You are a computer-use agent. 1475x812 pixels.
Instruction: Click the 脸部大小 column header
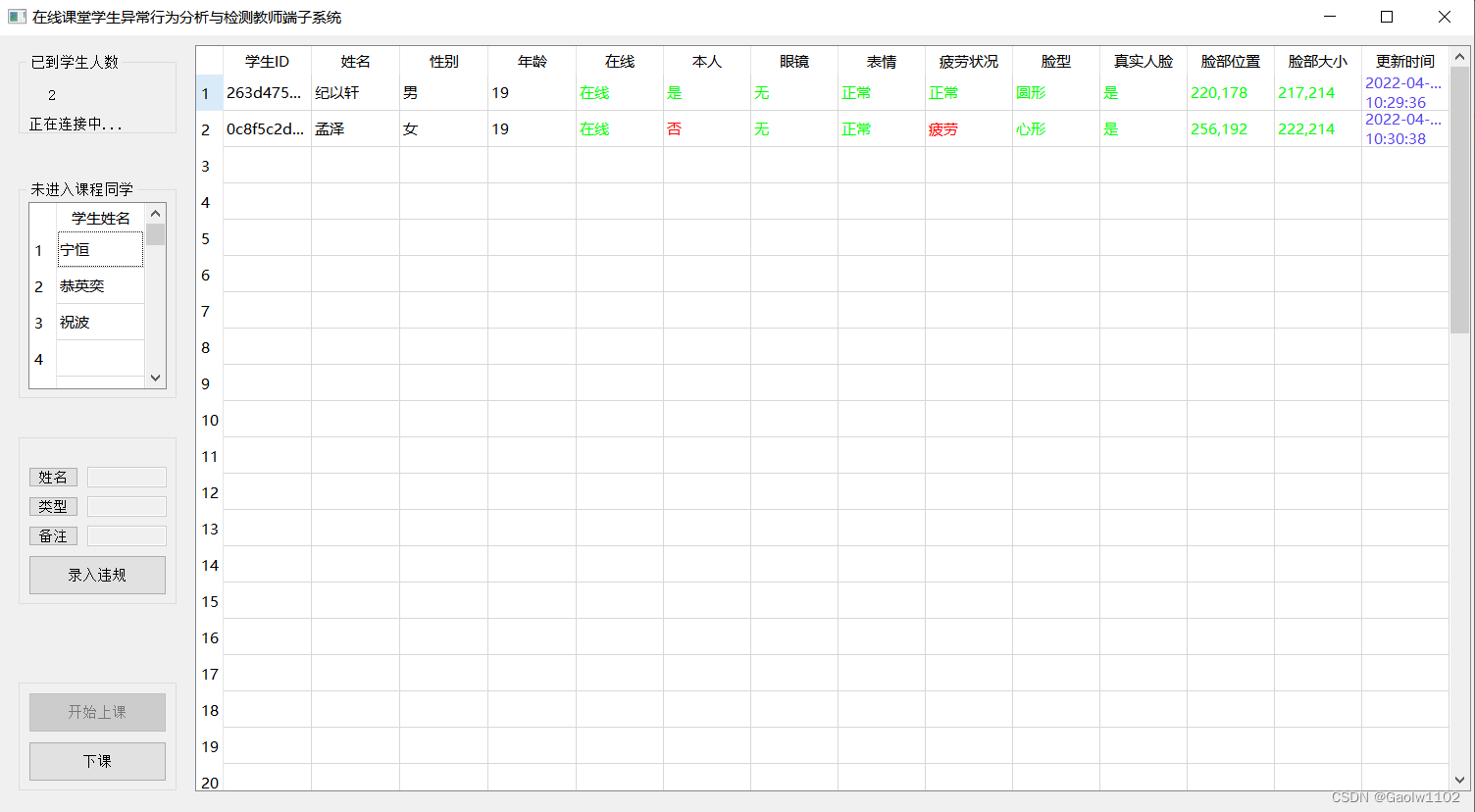coord(1318,61)
